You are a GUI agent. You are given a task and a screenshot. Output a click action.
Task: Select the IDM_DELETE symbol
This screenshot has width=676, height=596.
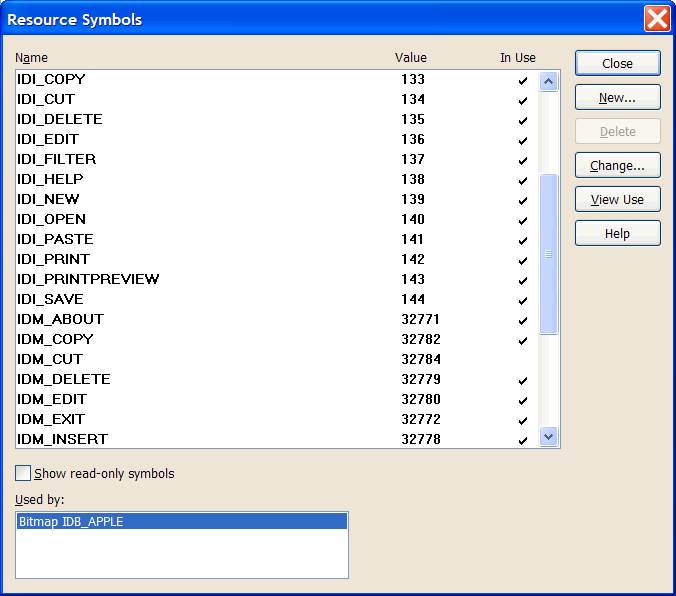coord(277,379)
